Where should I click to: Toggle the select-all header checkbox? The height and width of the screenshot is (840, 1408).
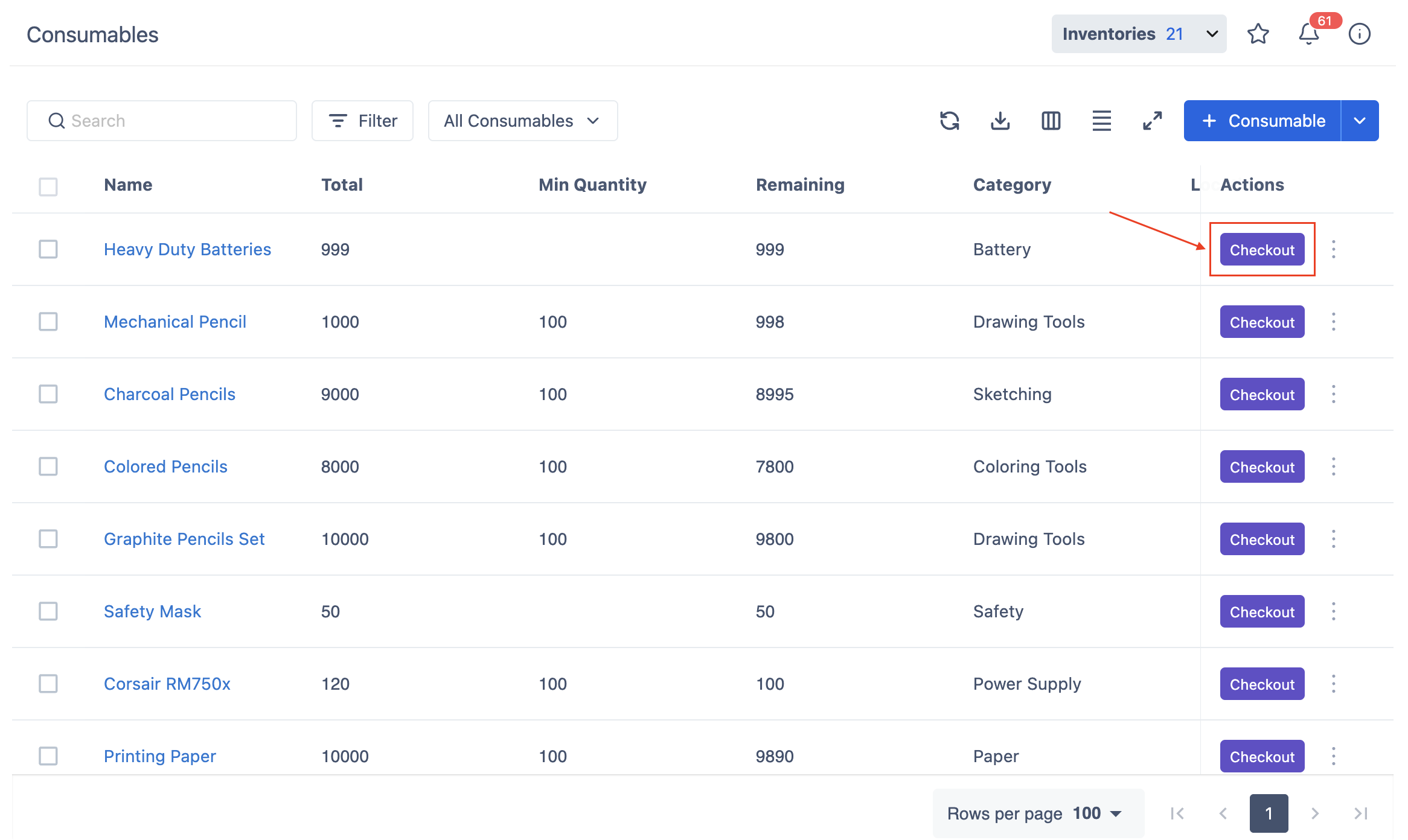pos(48,186)
